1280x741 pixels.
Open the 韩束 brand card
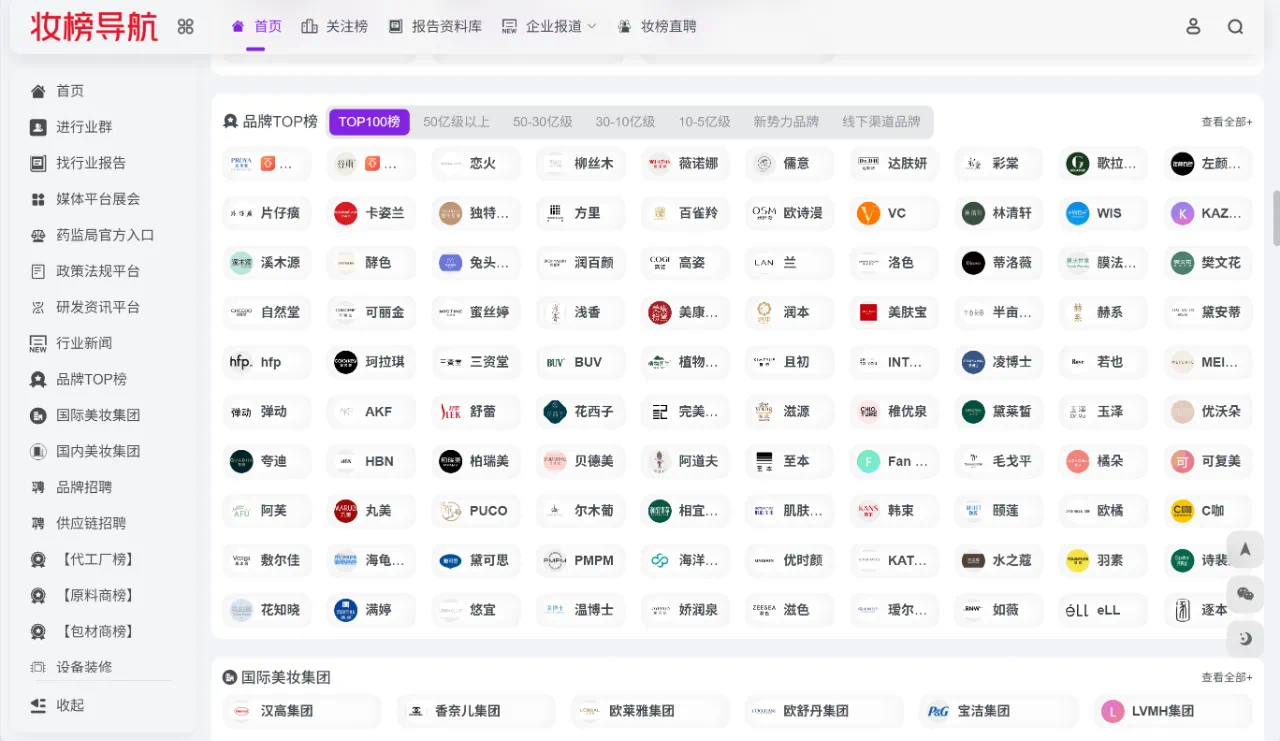(894, 511)
